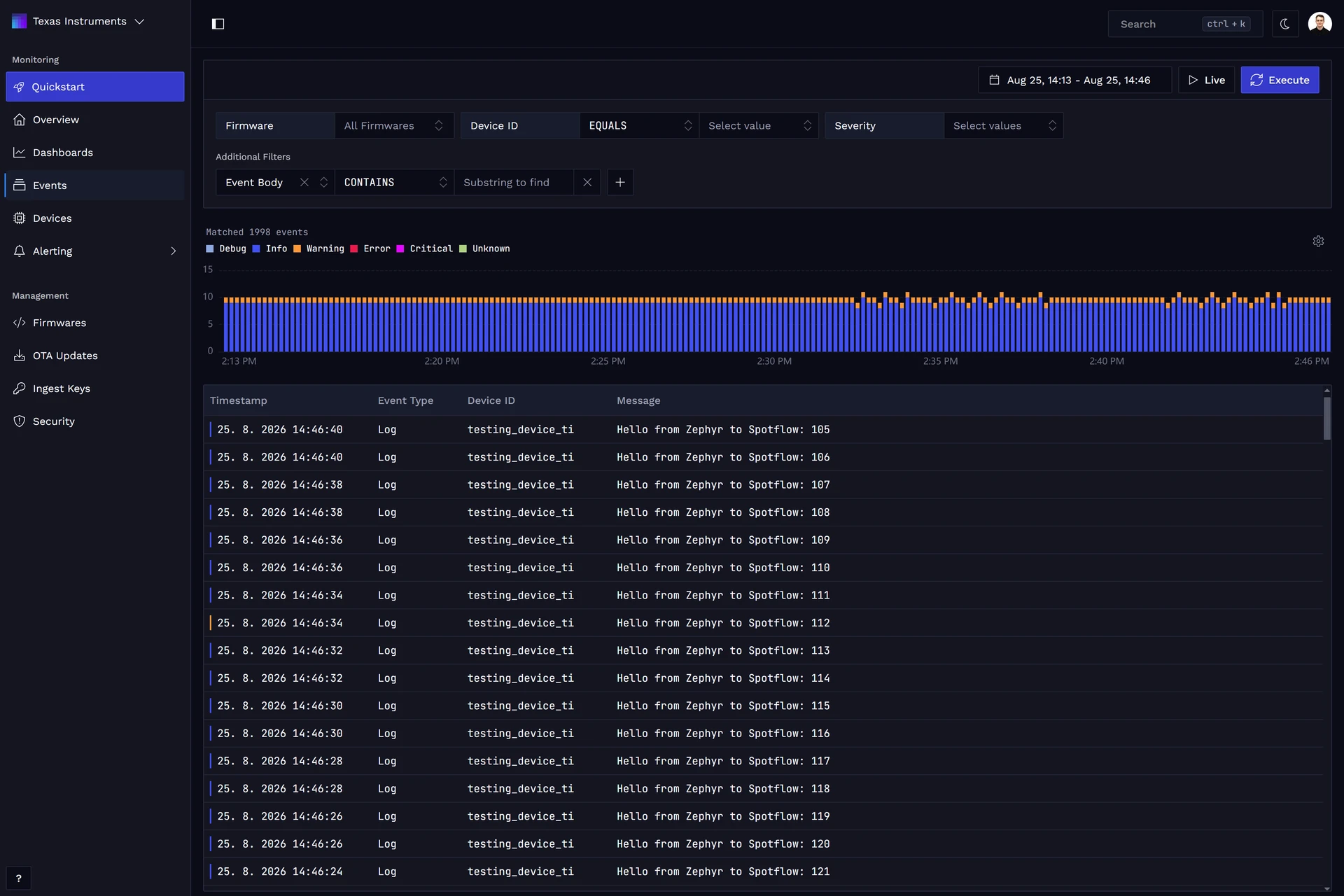Open the Device ID Select value dropdown
Screen dimensions: 1344x896
[759, 126]
